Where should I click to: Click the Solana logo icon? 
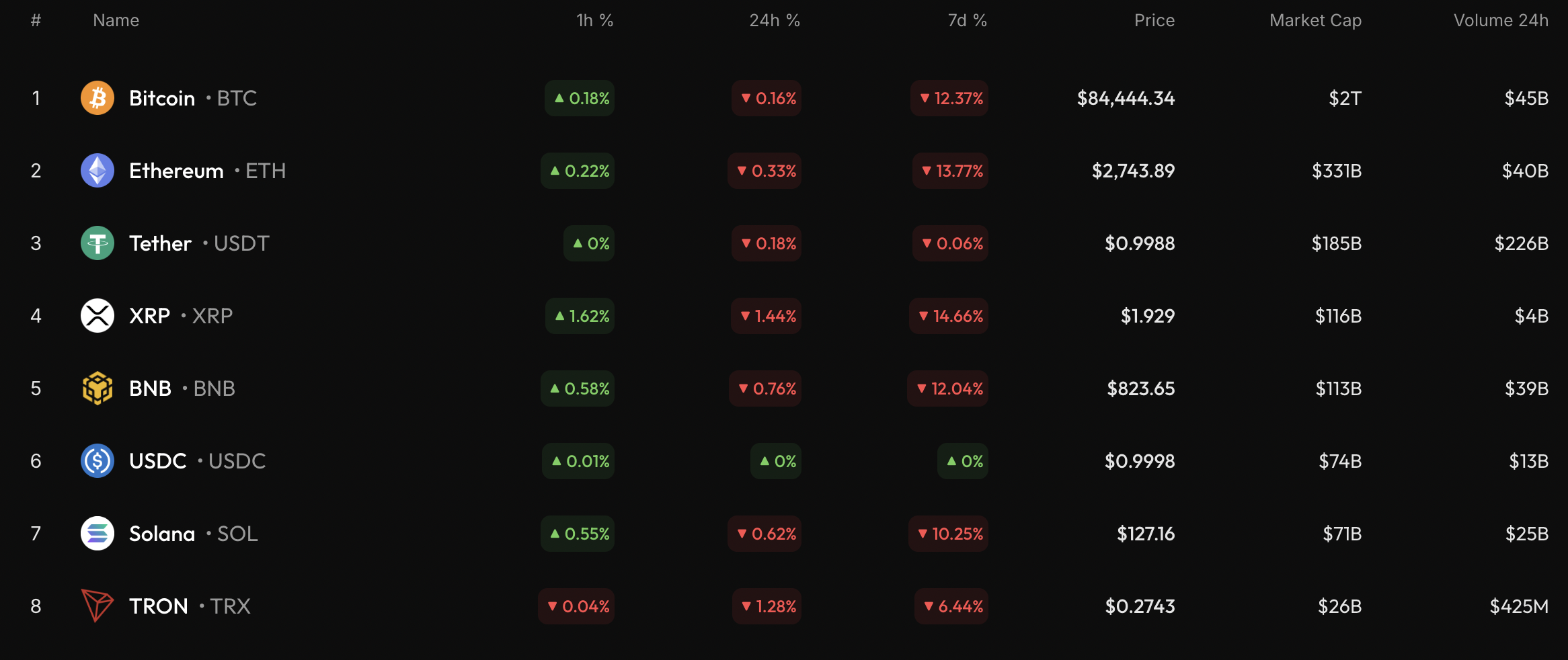coord(97,534)
